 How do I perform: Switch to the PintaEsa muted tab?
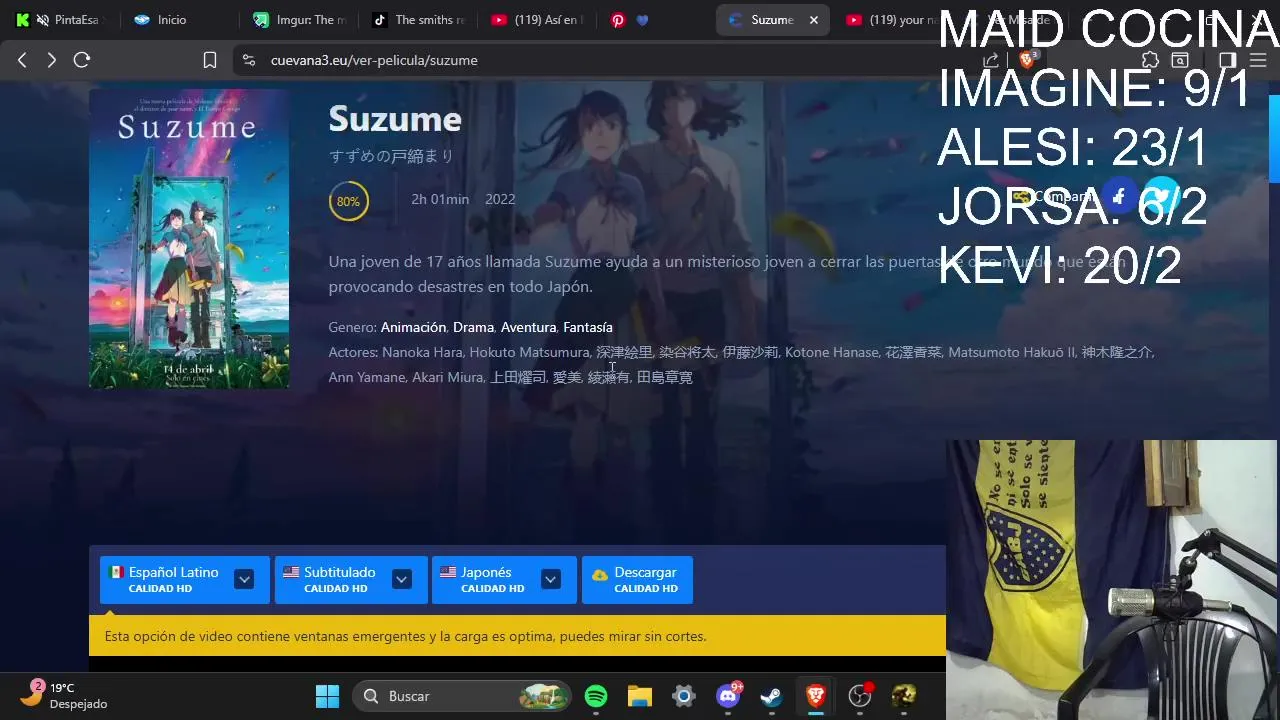pyautogui.click(x=62, y=20)
